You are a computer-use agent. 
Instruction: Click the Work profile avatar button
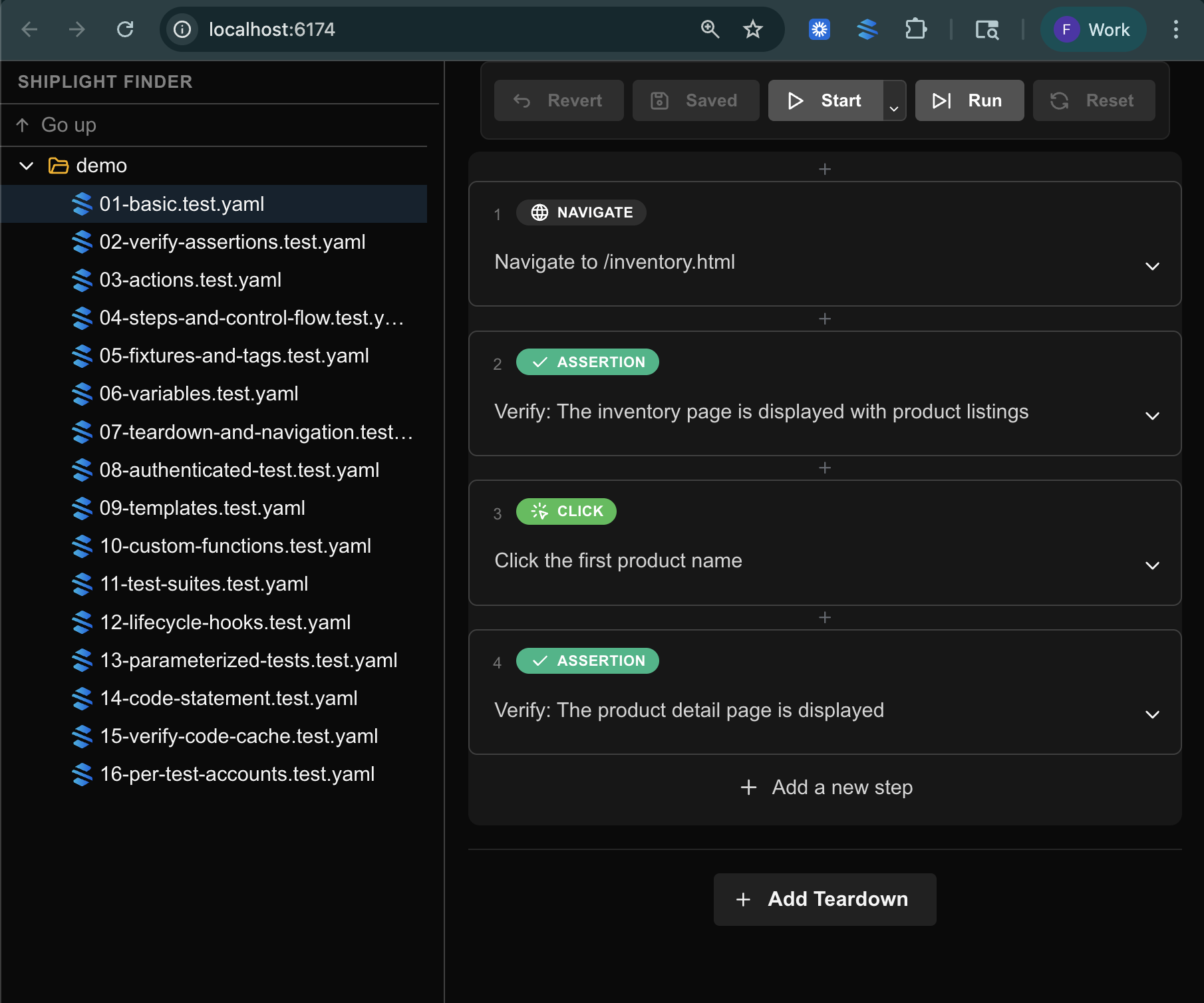point(1093,29)
